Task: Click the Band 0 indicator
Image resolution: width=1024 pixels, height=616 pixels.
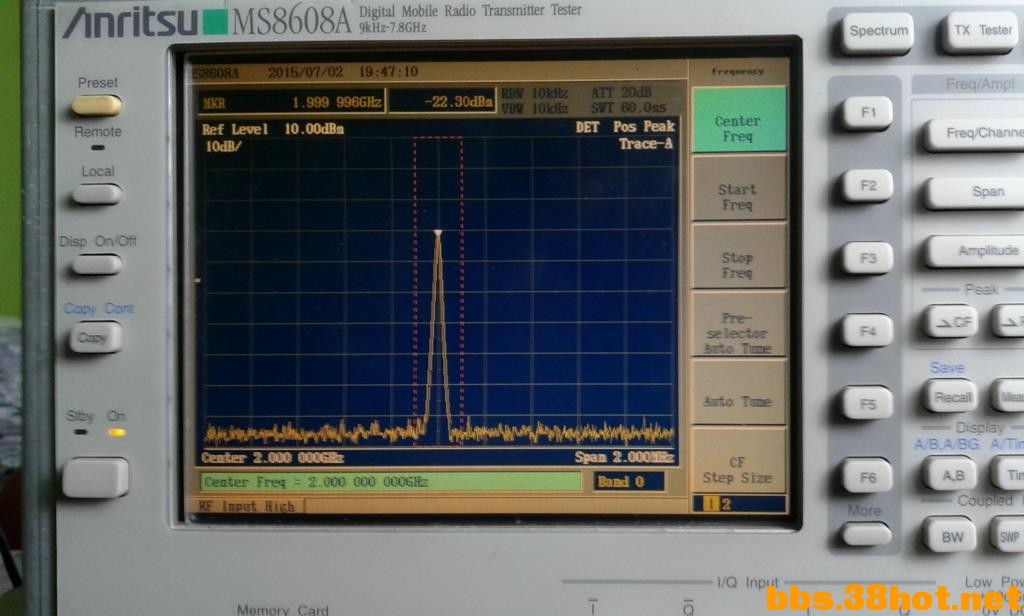Action: (628, 481)
